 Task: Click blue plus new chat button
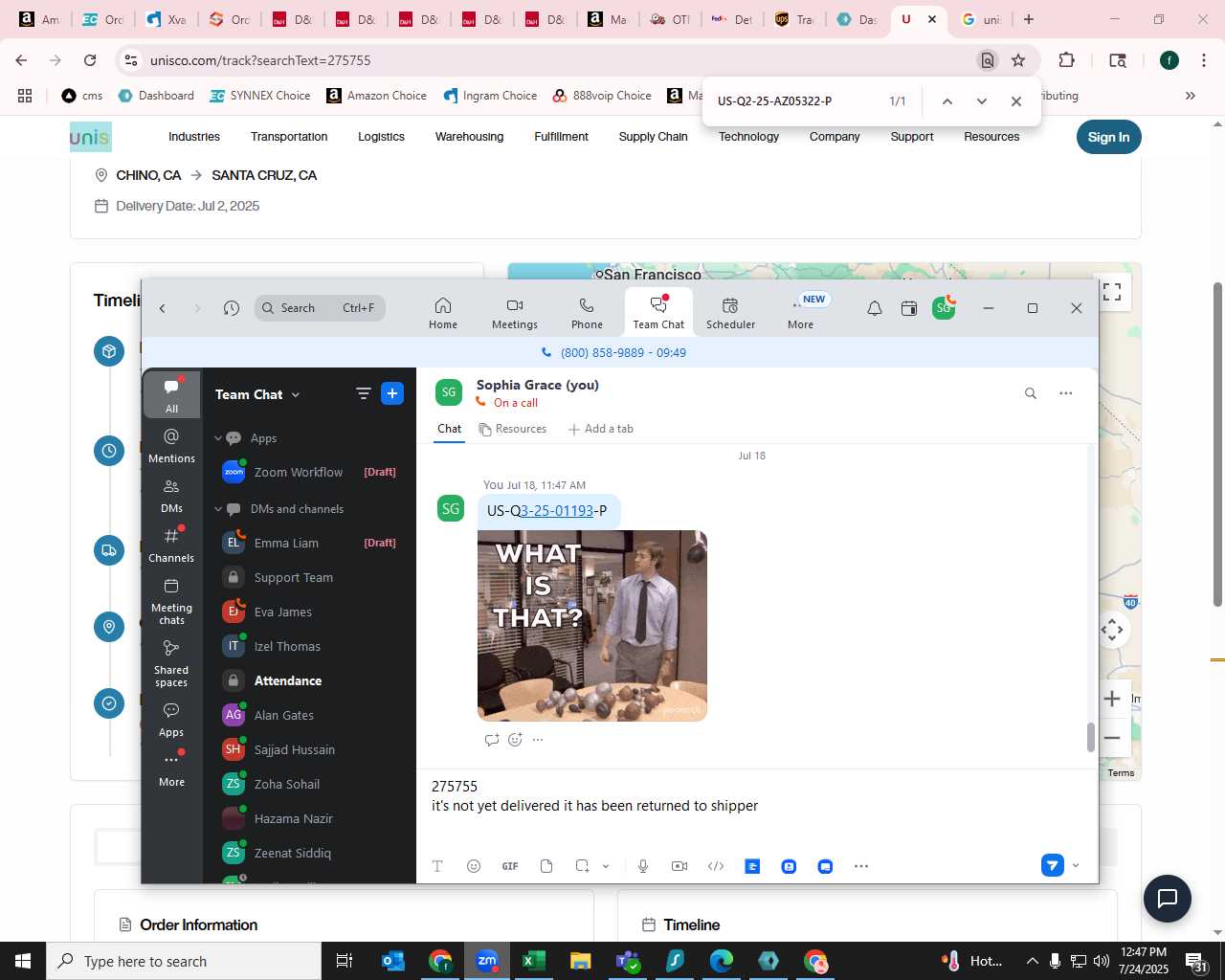tap(392, 393)
